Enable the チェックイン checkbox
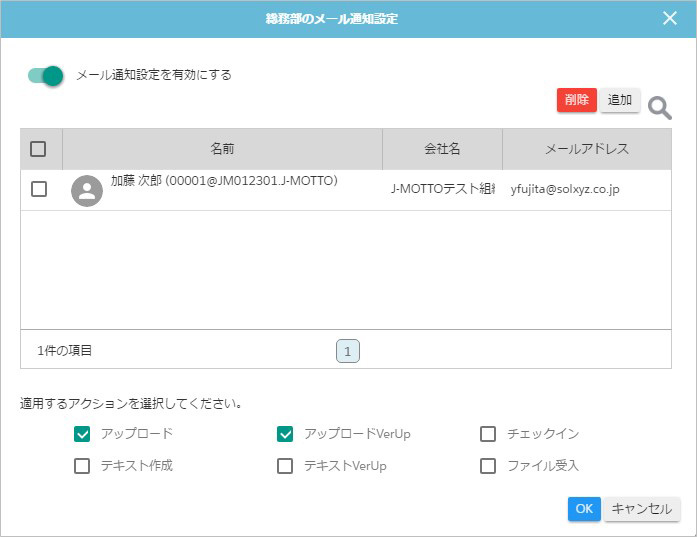Image resolution: width=697 pixels, height=537 pixels. coord(488,434)
